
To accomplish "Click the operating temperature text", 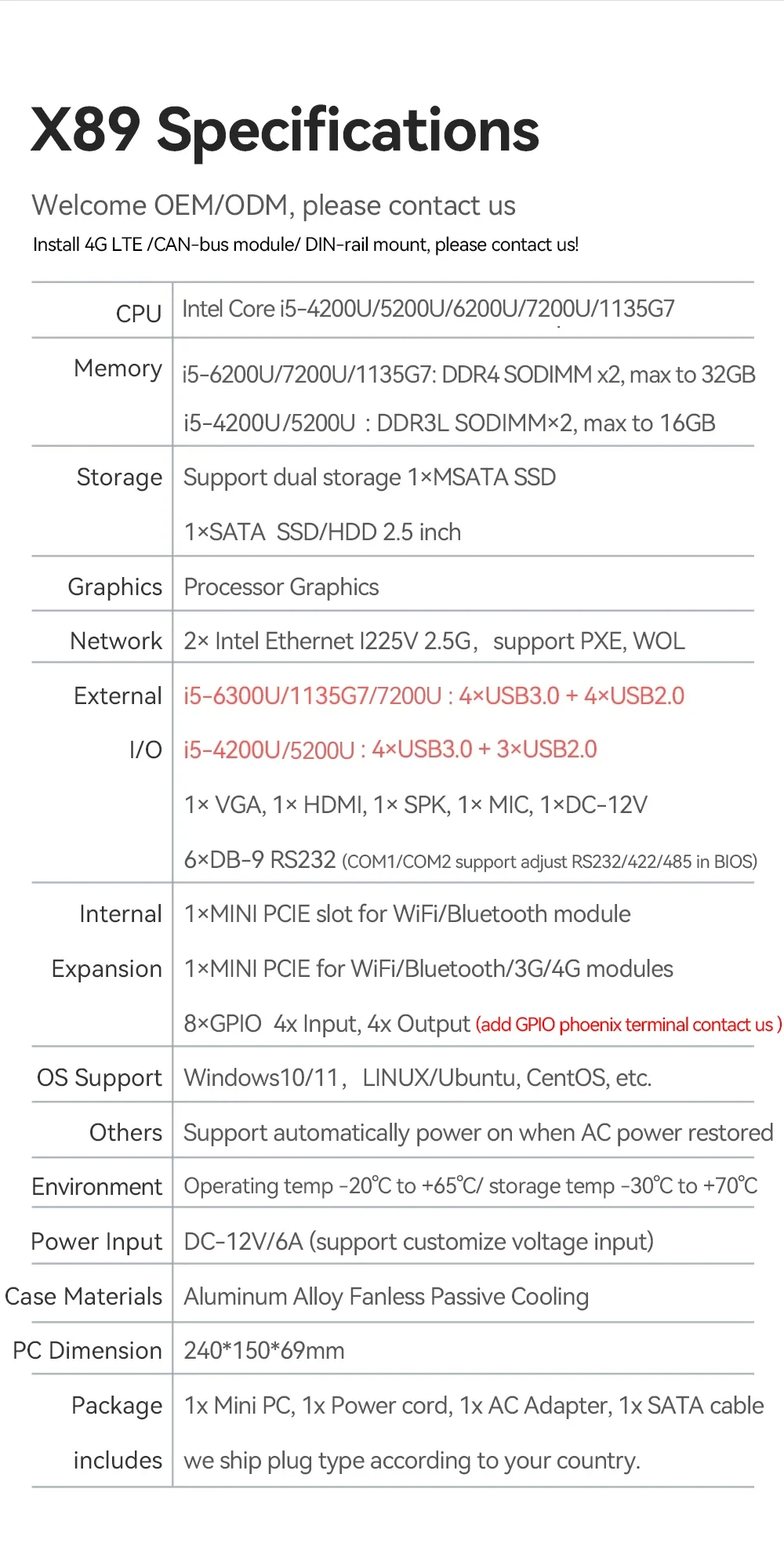I will pyautogui.click(x=470, y=1186).
